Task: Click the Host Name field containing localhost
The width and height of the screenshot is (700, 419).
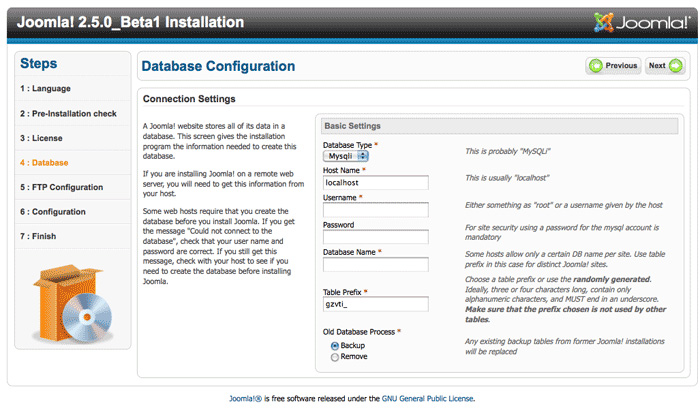Action: coord(375,183)
